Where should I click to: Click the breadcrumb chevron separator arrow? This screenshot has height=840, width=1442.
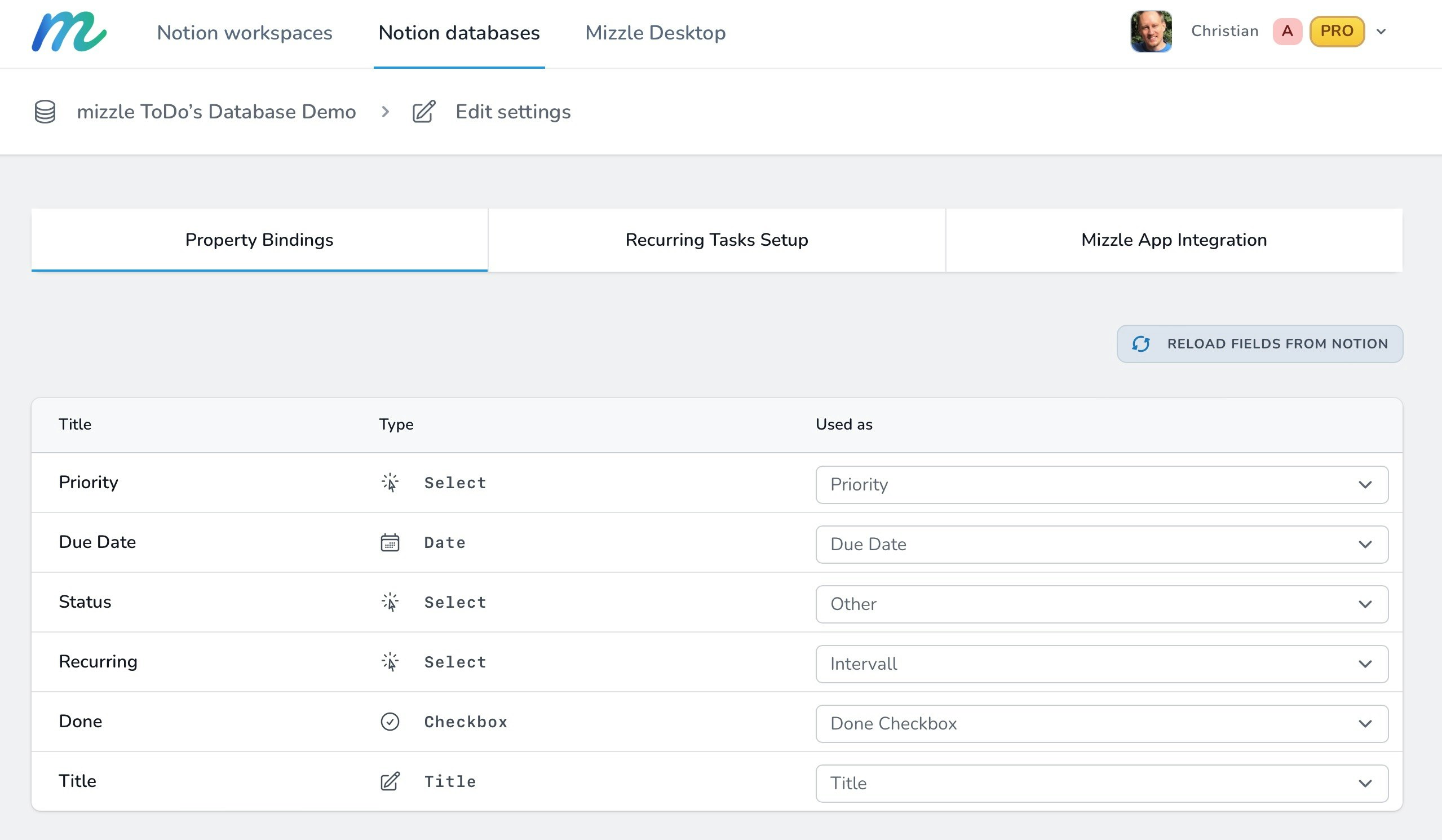pyautogui.click(x=385, y=112)
